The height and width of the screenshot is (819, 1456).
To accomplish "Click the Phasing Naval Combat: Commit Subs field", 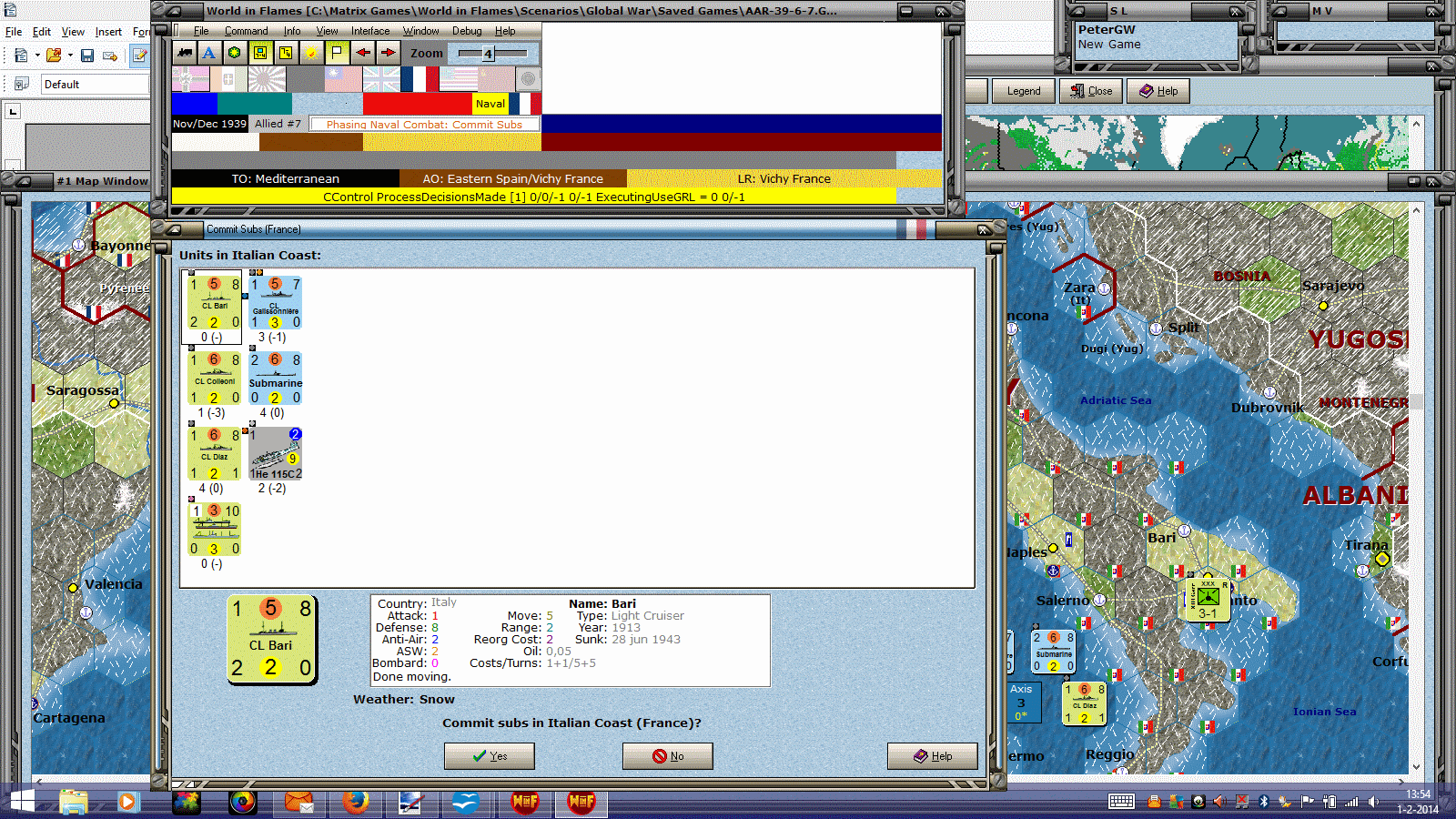I will [424, 124].
